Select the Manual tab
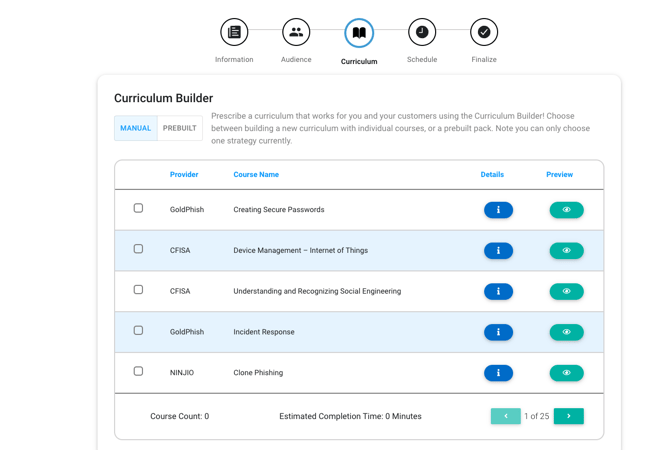Image resolution: width=670 pixels, height=450 pixels. [136, 128]
